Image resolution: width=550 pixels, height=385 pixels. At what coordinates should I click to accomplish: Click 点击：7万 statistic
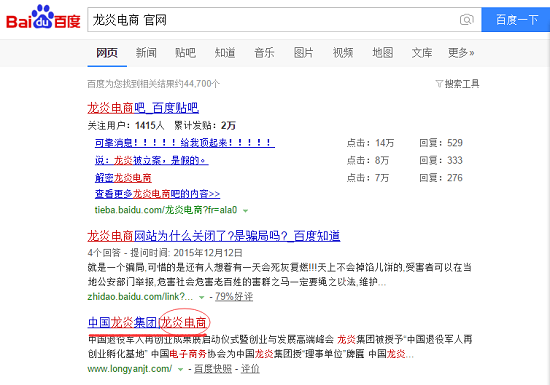pos(368,178)
